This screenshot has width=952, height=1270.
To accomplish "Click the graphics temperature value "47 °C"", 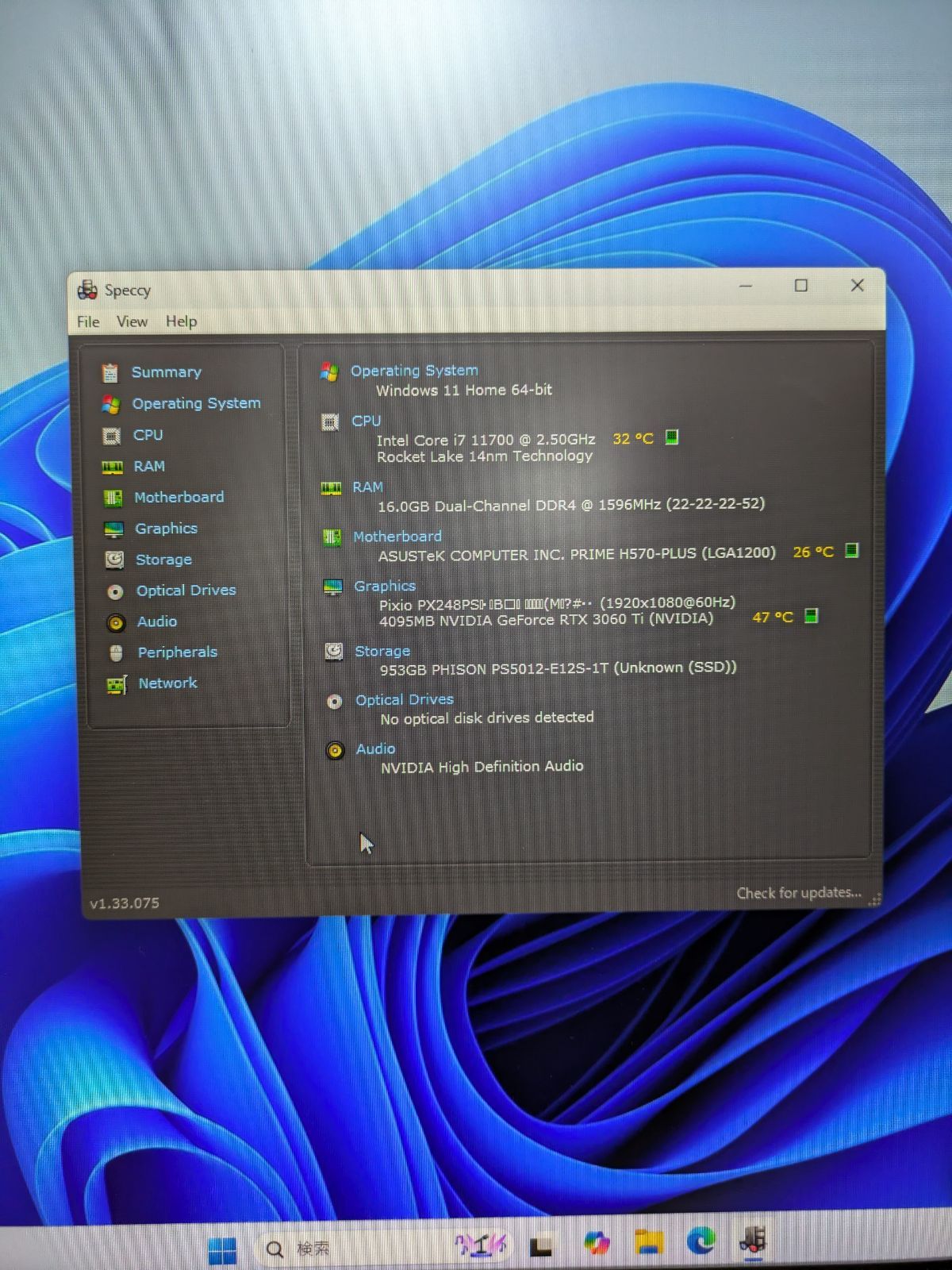I will 773,617.
